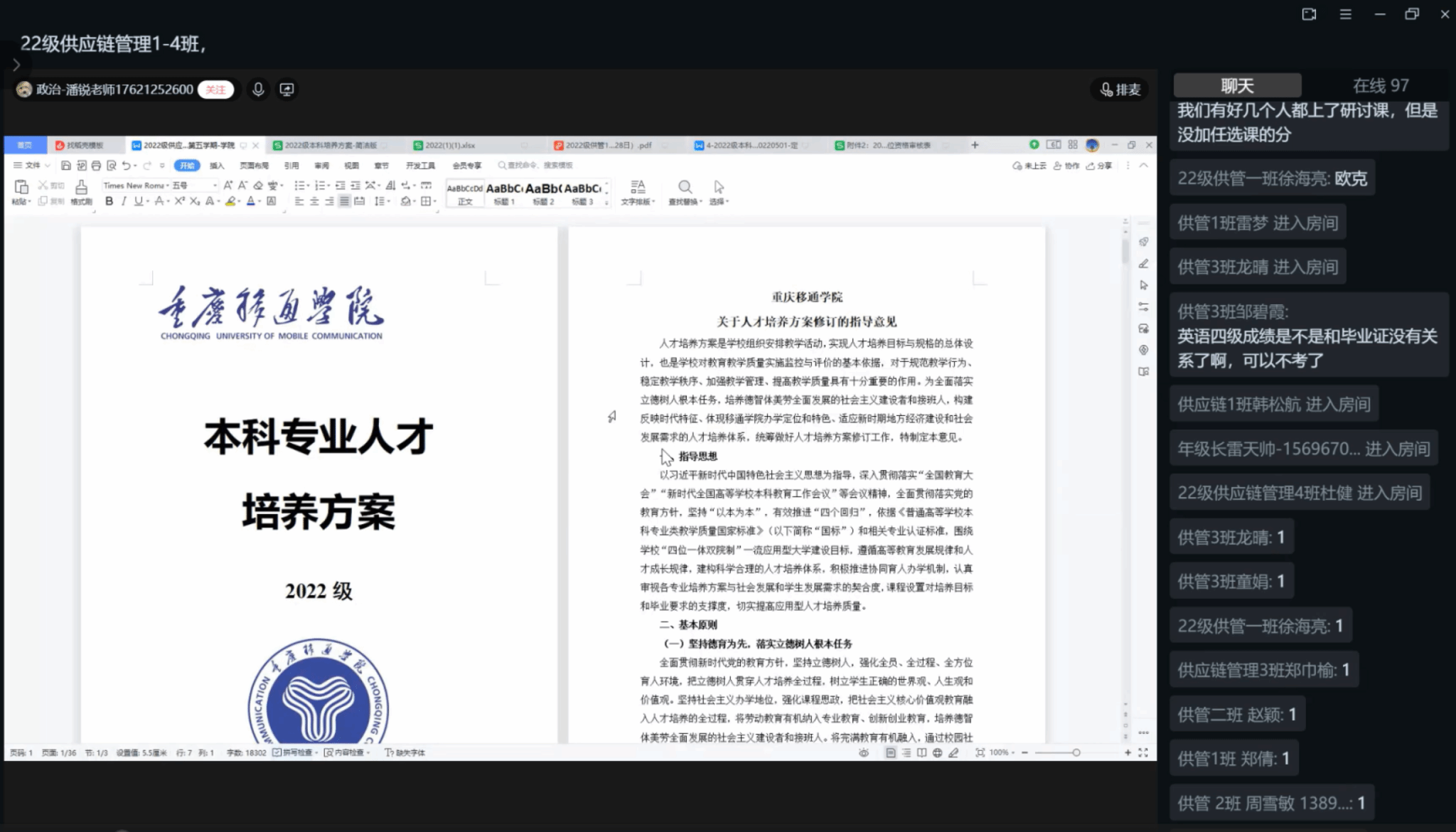
Task: Switch to the 插入 ribbon tab
Action: tap(217, 166)
